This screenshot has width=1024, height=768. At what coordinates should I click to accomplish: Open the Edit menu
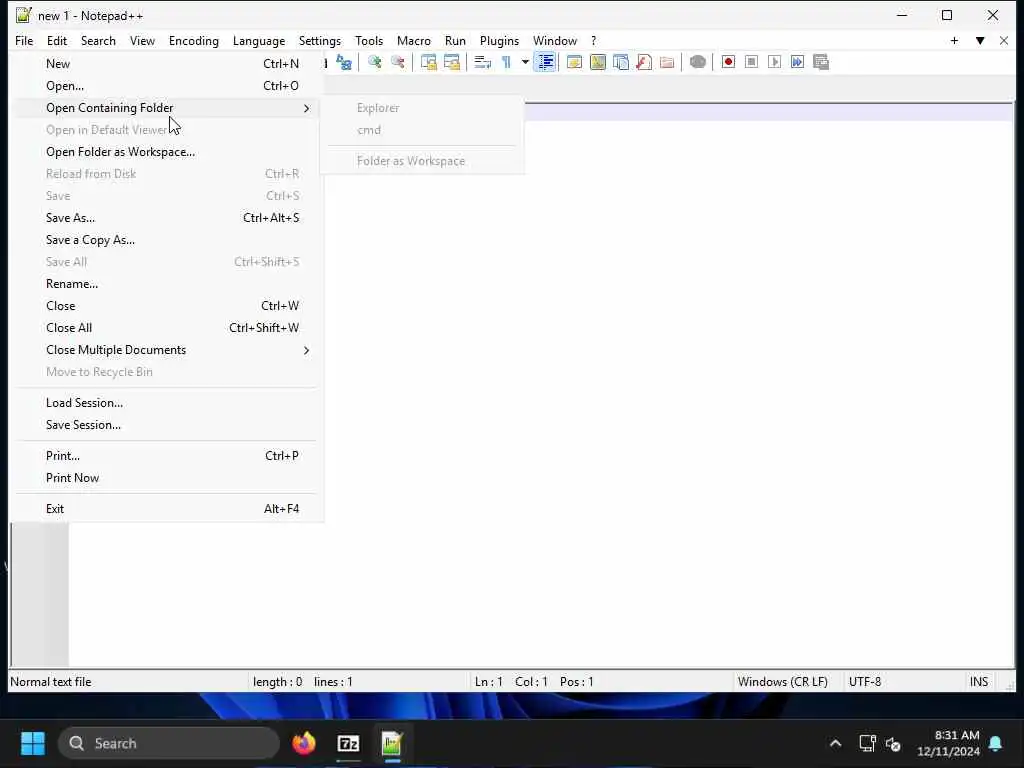(x=57, y=40)
